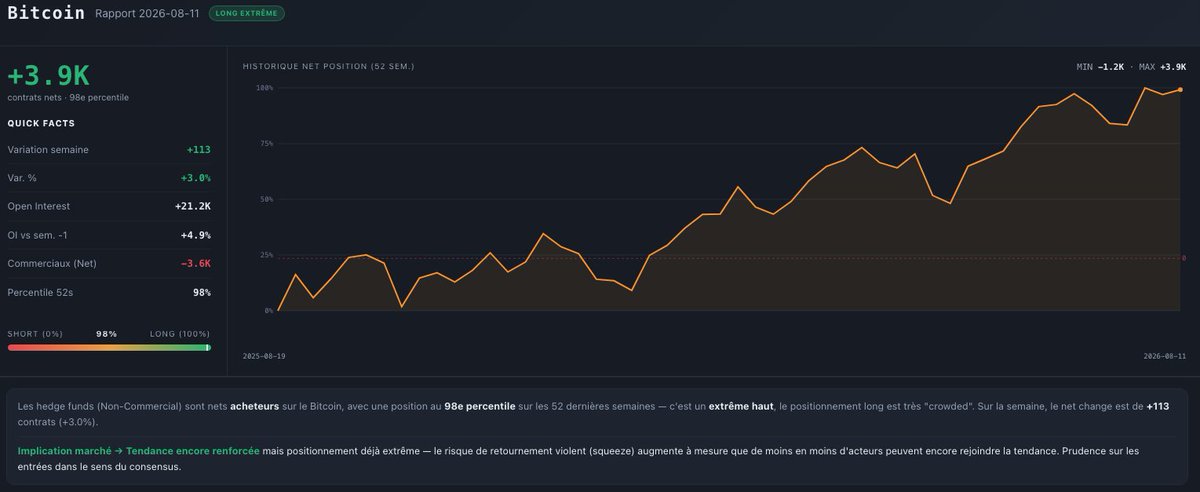Screen dimensions: 1200x492
Task: Click the +4.9% OI change value
Action: tap(196, 235)
